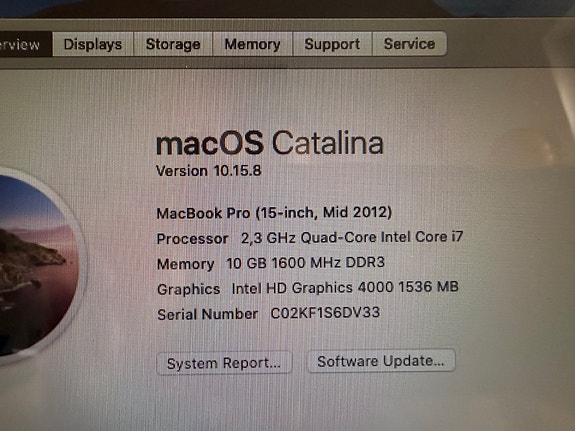Click the Processor field label
Viewport: 575px width, 431px height.
point(192,239)
